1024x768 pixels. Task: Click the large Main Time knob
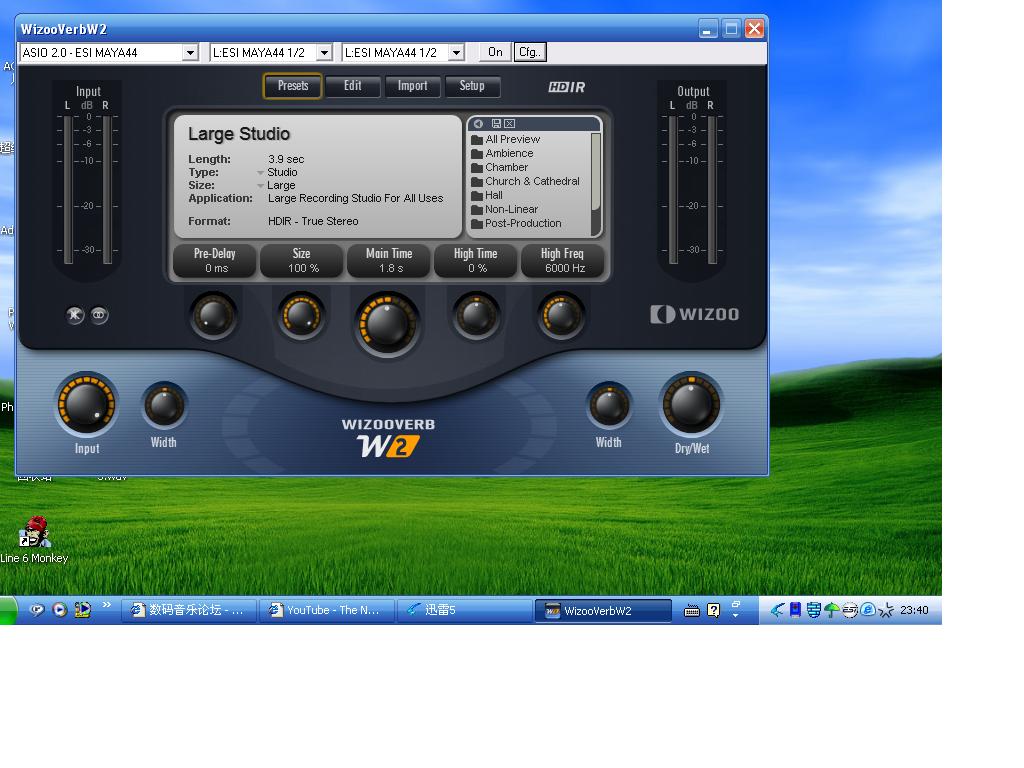(388, 324)
